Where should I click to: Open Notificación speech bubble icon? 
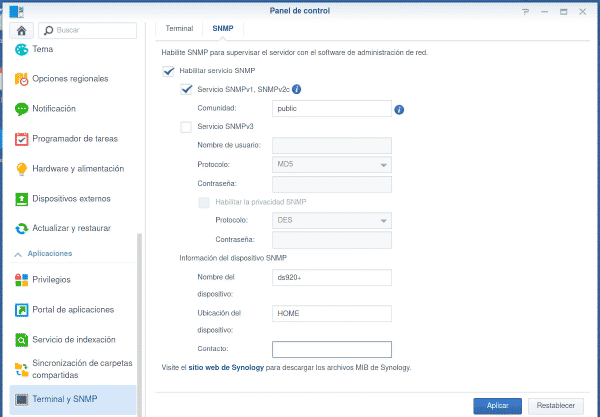(x=21, y=109)
